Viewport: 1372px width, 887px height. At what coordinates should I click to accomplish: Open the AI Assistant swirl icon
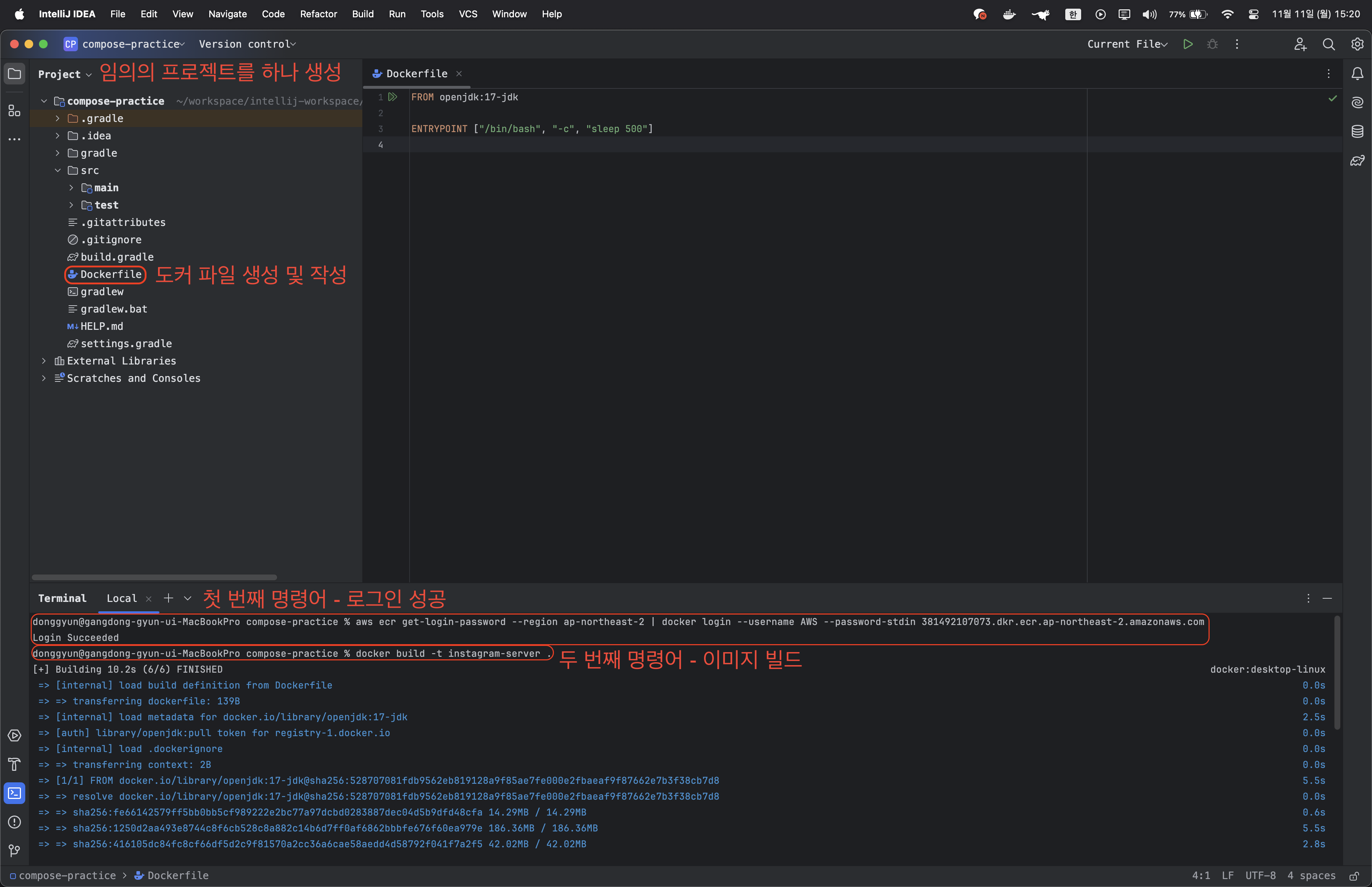pyautogui.click(x=1357, y=102)
